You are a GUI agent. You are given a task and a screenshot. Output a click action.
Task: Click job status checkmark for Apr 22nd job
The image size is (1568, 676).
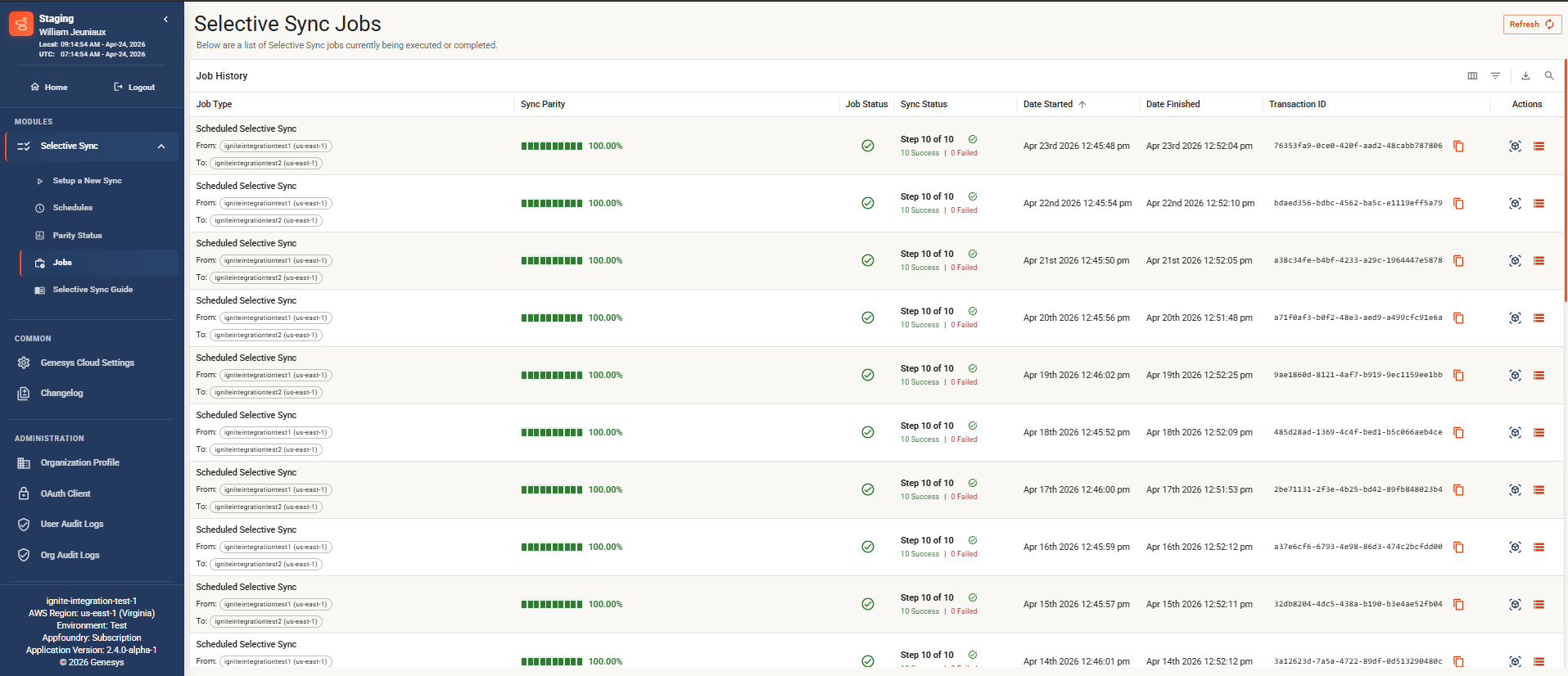(x=867, y=203)
